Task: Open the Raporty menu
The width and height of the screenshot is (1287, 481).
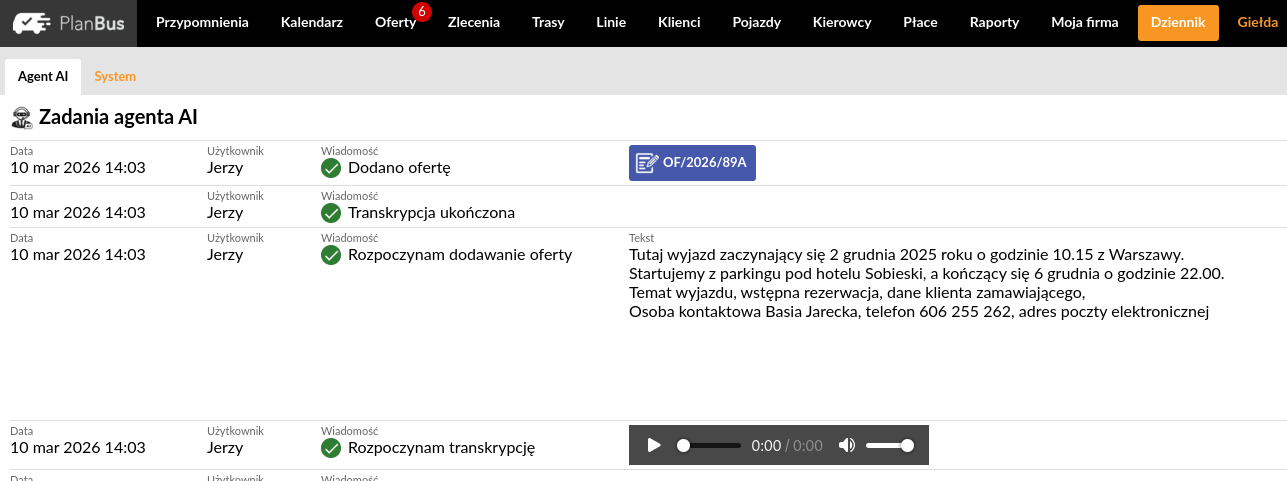Action: click(x=994, y=23)
